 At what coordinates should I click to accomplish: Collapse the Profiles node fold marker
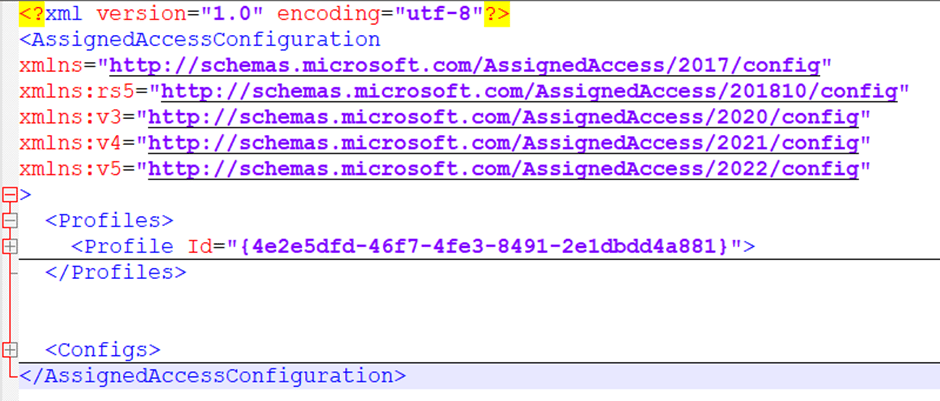click(11, 220)
